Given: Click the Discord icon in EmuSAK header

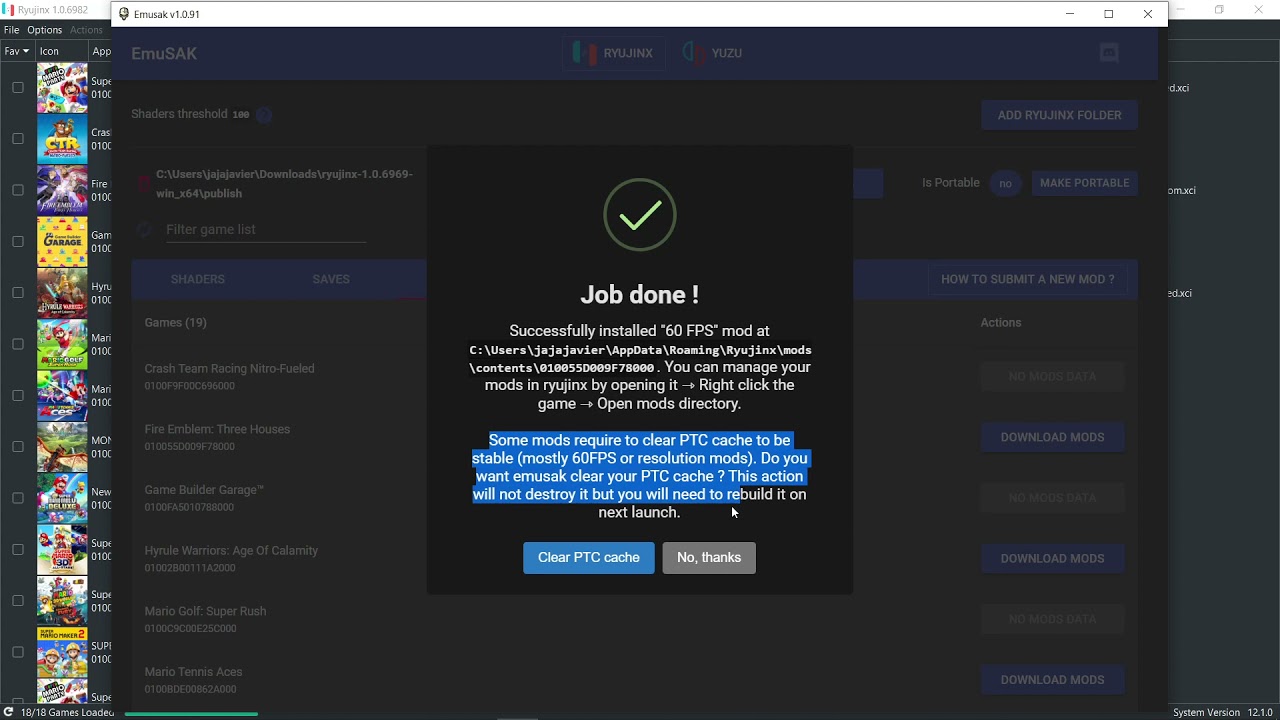Looking at the screenshot, I should click(x=1108, y=53).
